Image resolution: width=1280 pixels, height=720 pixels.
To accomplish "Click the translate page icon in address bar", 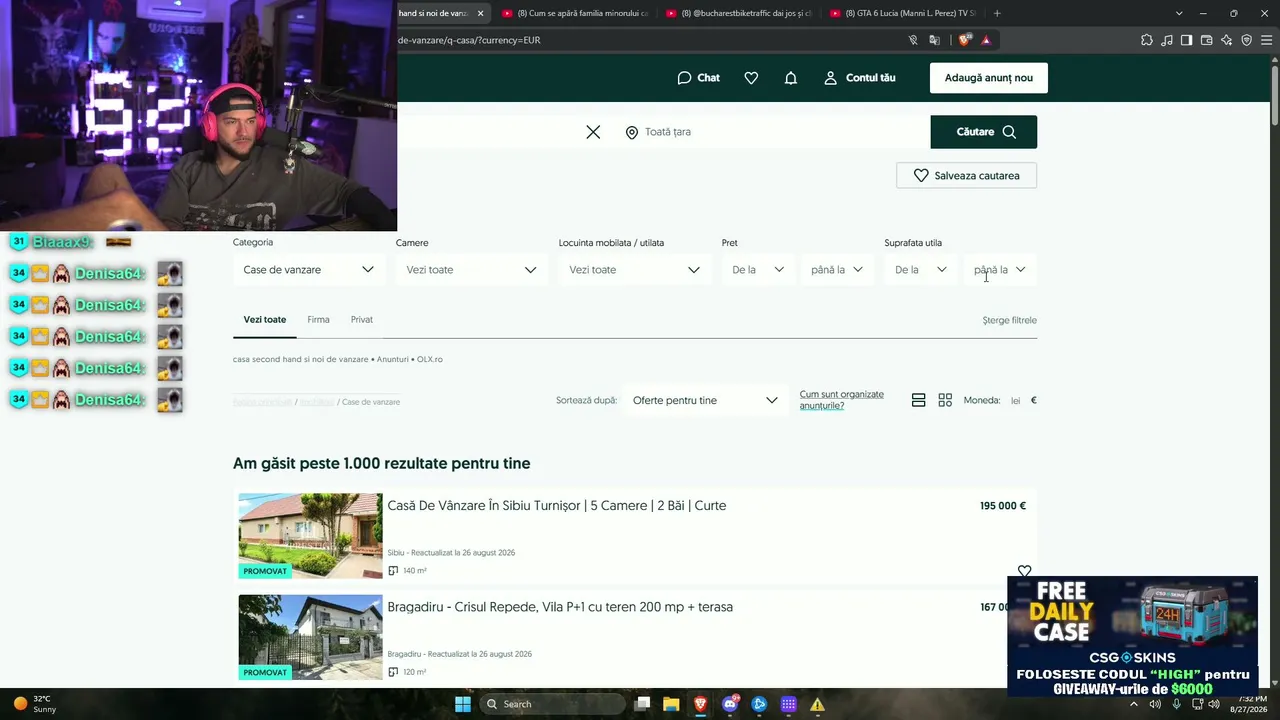I will tap(934, 40).
